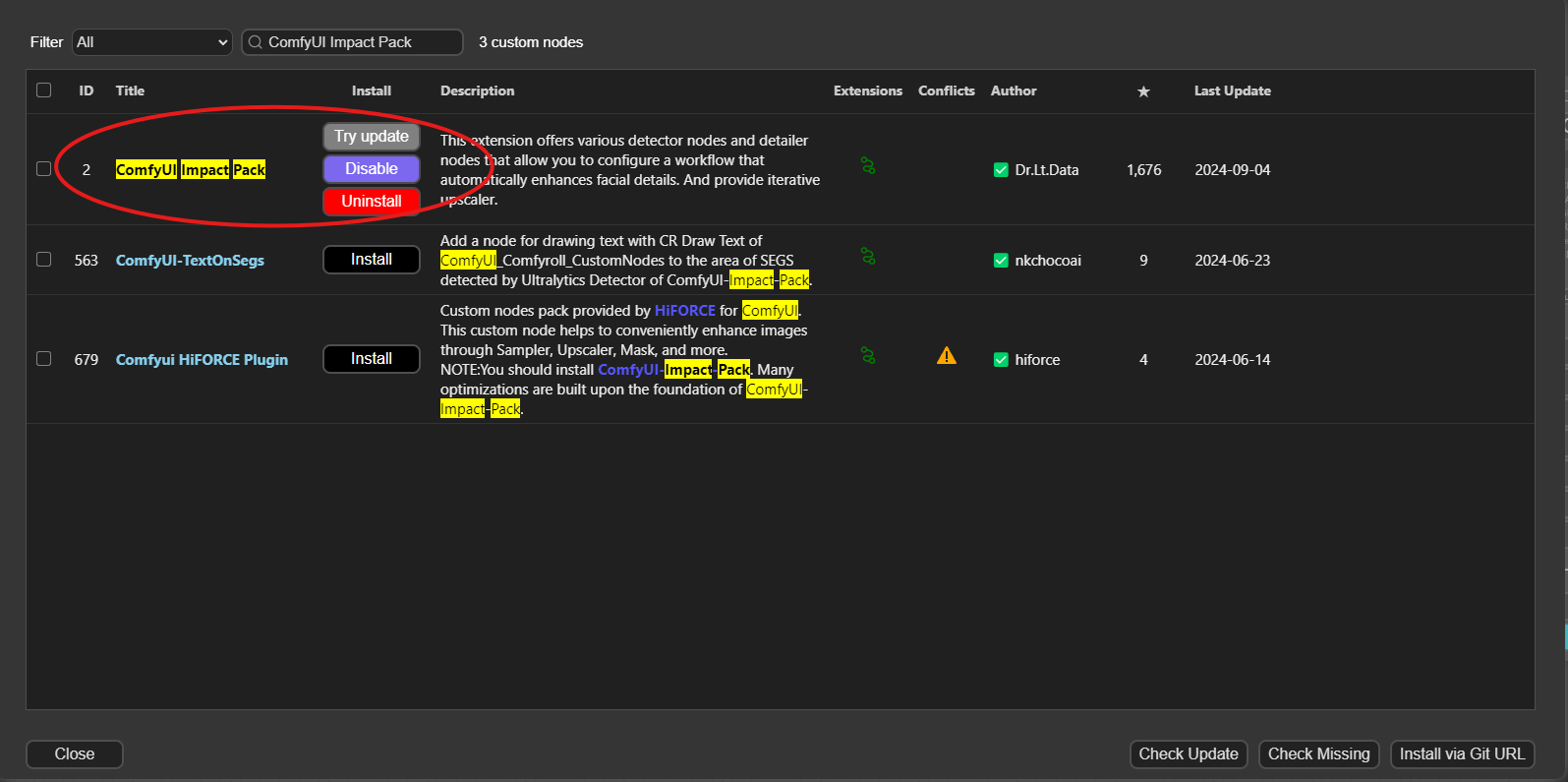Click the green verified checkmark beside nkchocoai
1568x782 pixels.
coord(1001,261)
